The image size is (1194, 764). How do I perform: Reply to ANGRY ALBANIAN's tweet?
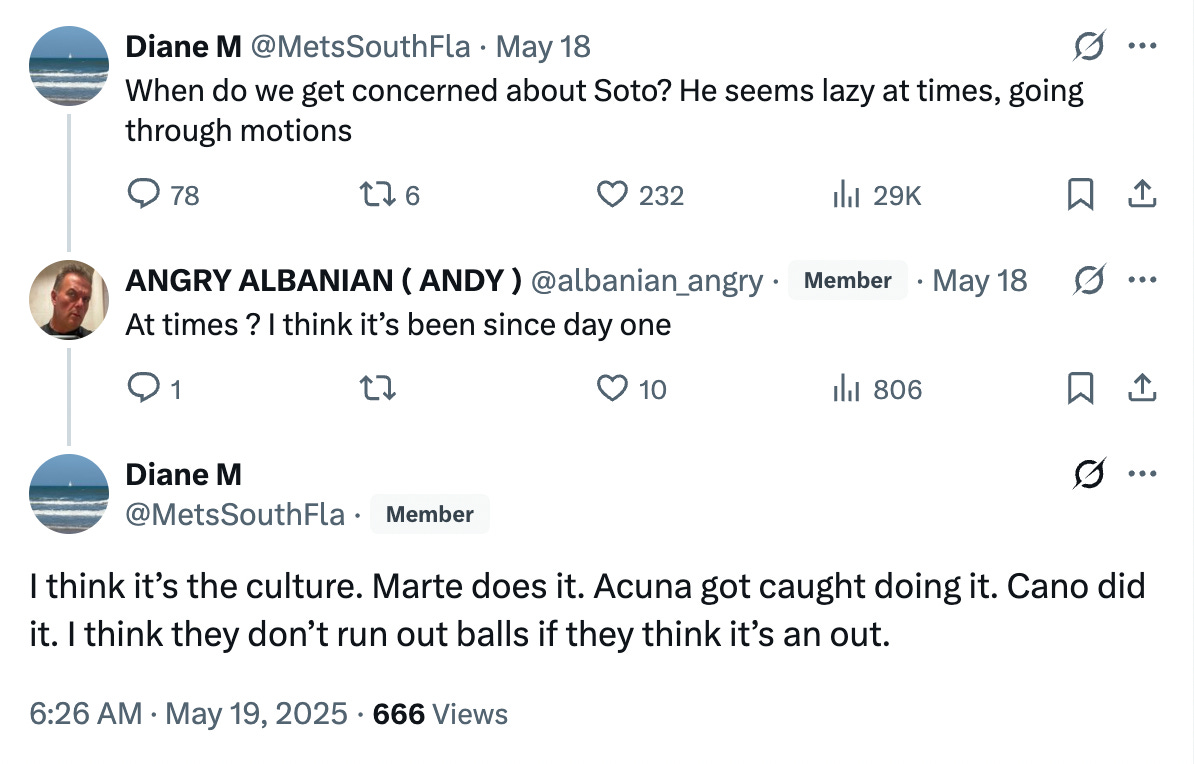tap(143, 388)
